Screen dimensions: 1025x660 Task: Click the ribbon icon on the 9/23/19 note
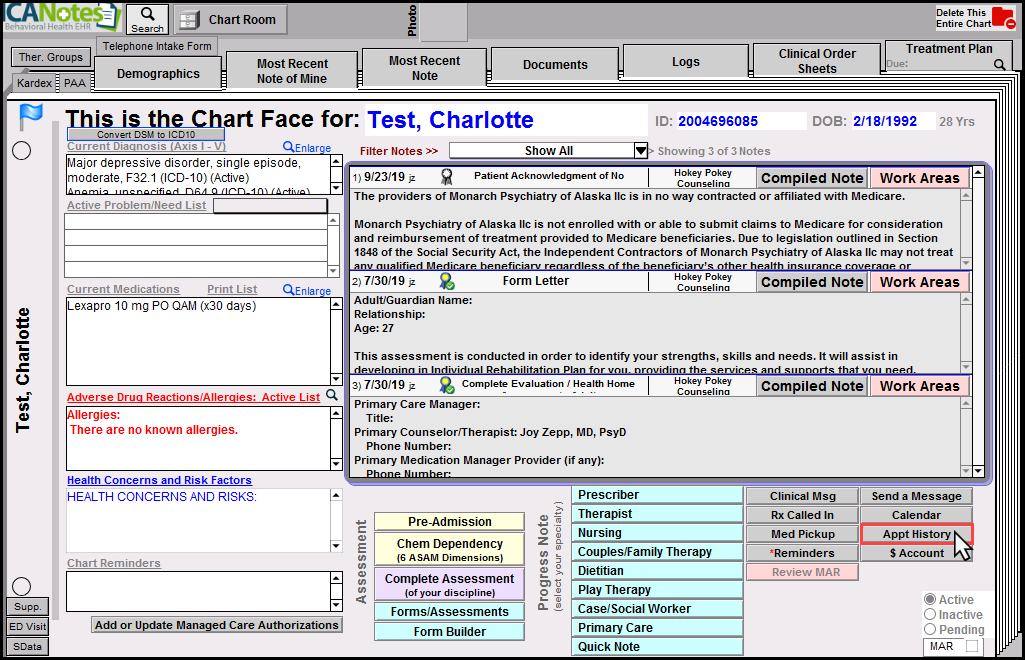[x=446, y=177]
